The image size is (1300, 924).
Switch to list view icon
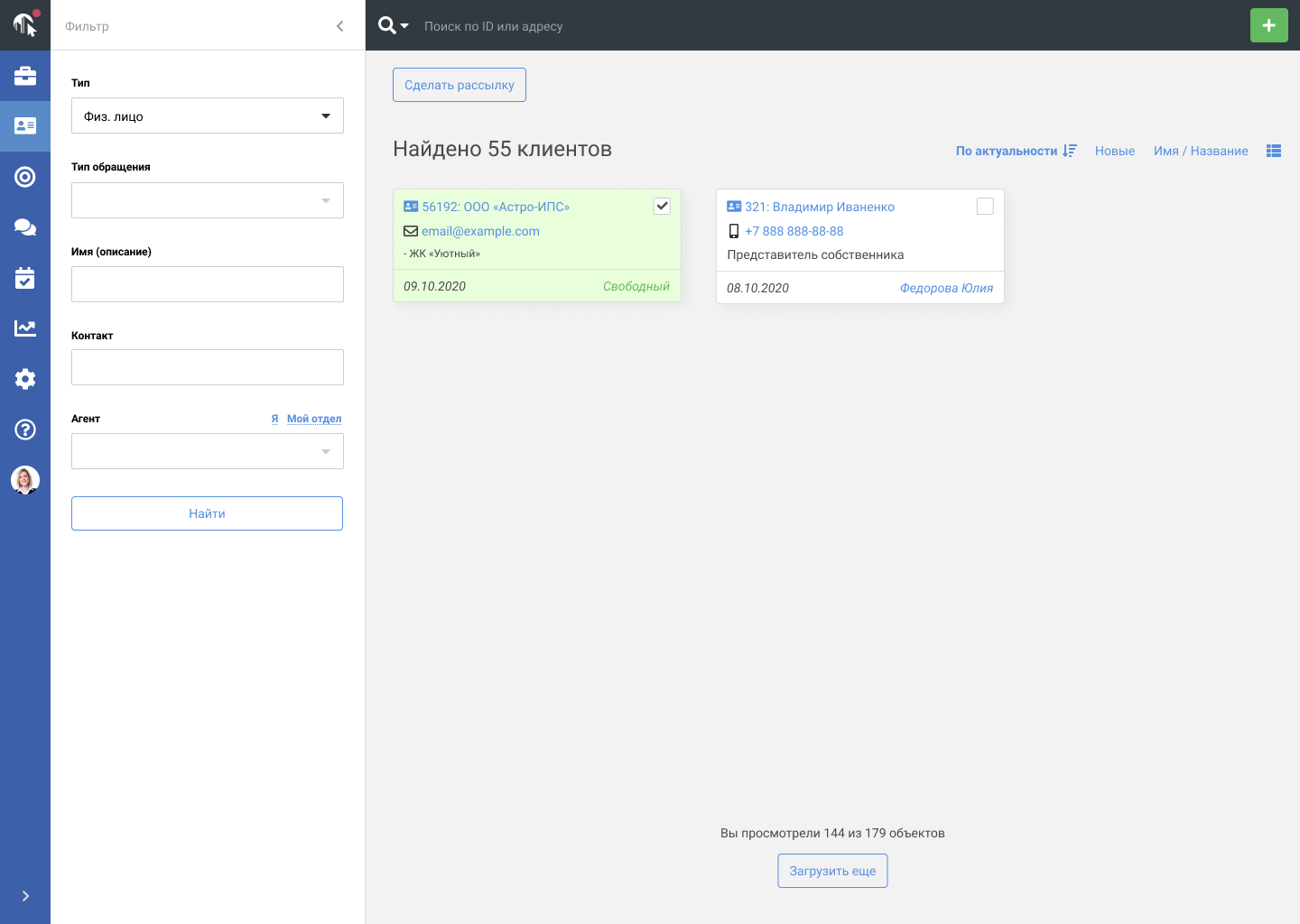point(1274,151)
